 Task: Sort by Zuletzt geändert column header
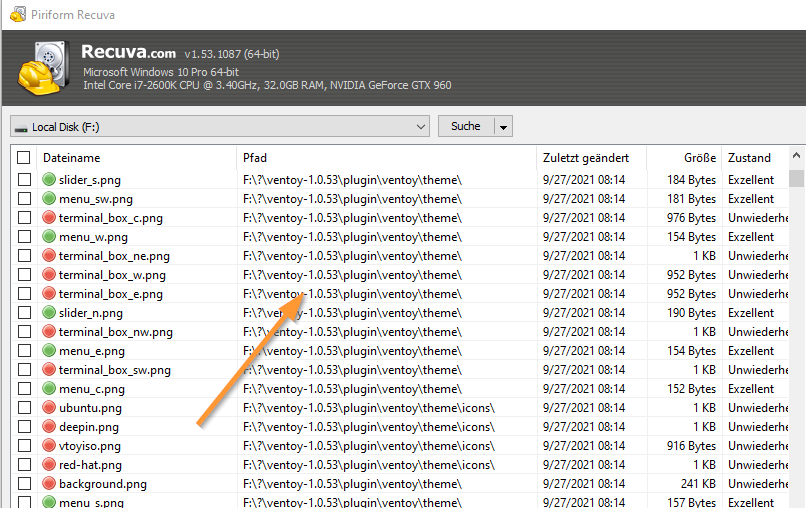pyautogui.click(x=592, y=158)
